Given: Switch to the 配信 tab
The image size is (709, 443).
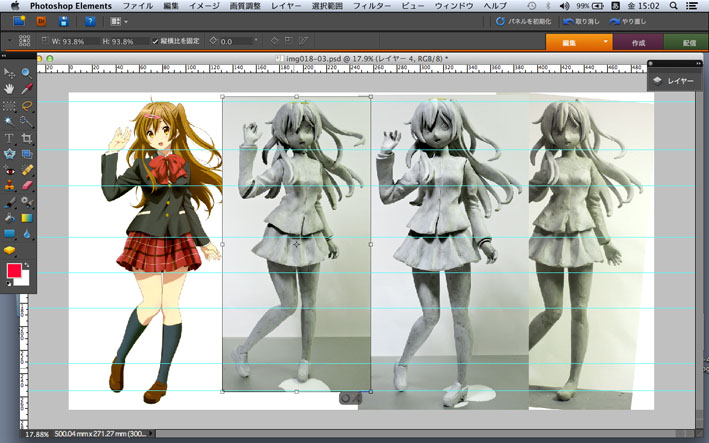Looking at the screenshot, I should tap(686, 42).
